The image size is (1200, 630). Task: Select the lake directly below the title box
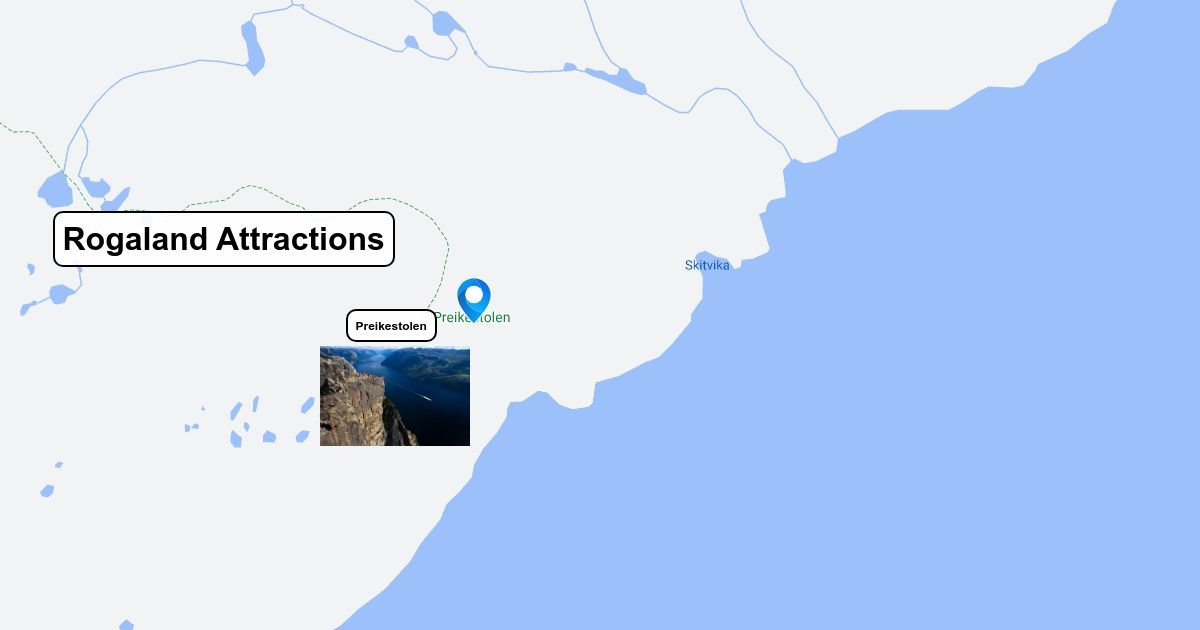click(62, 294)
